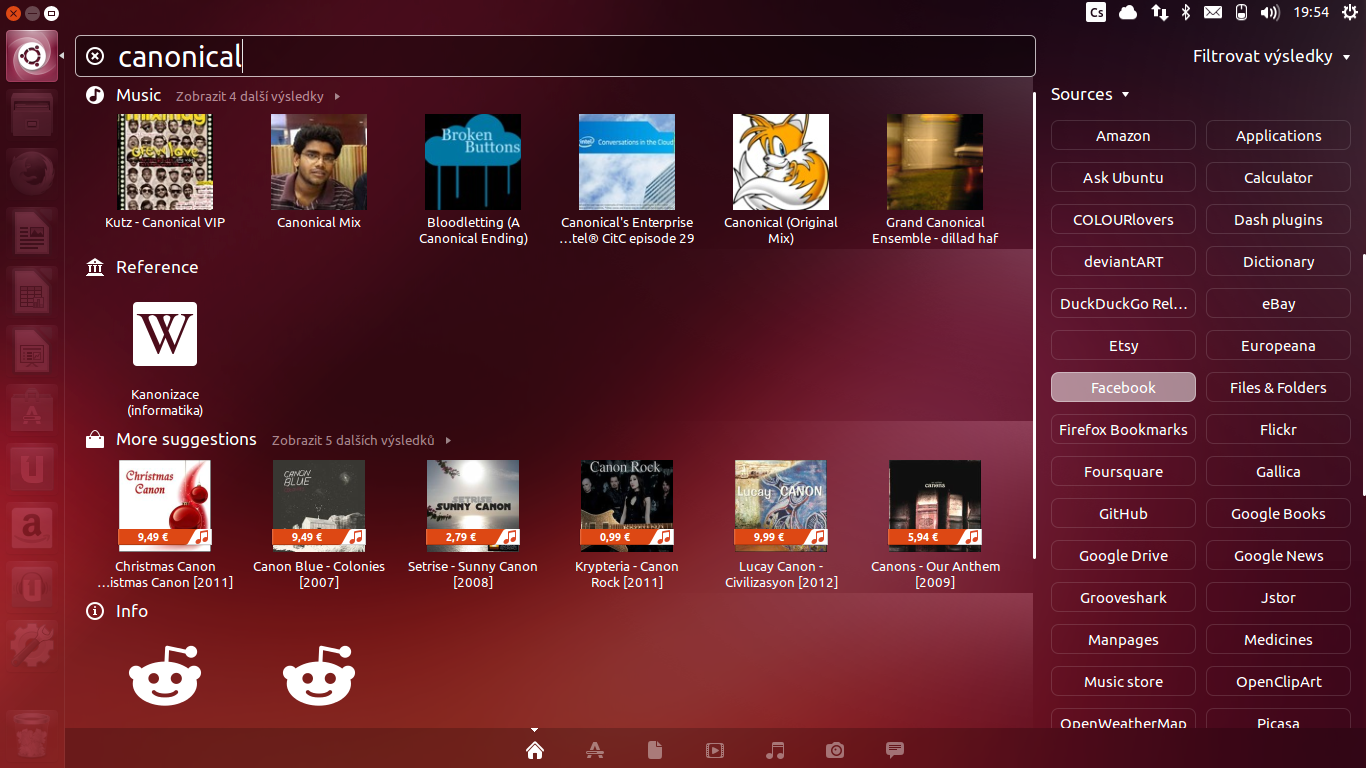The height and width of the screenshot is (768, 1366).
Task: Click the sound volume indicator
Action: pos(1270,13)
